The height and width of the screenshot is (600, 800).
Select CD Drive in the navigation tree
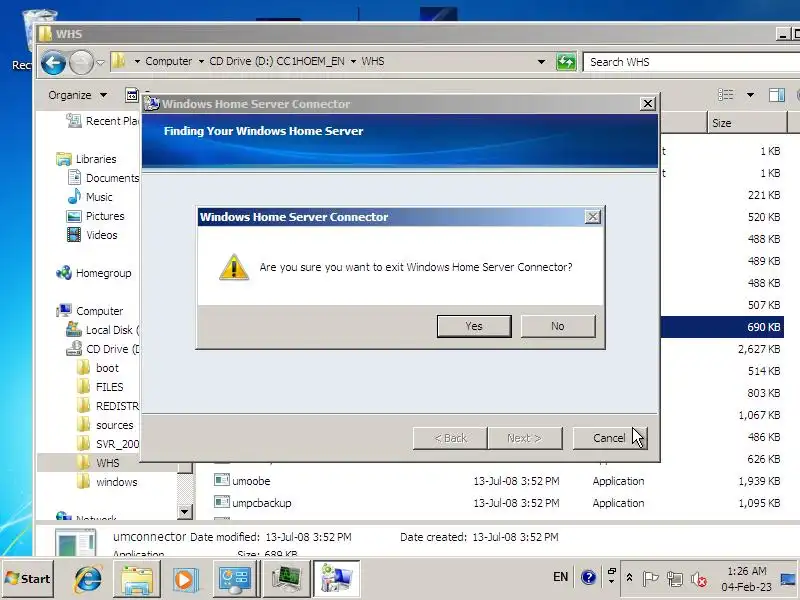click(103, 349)
